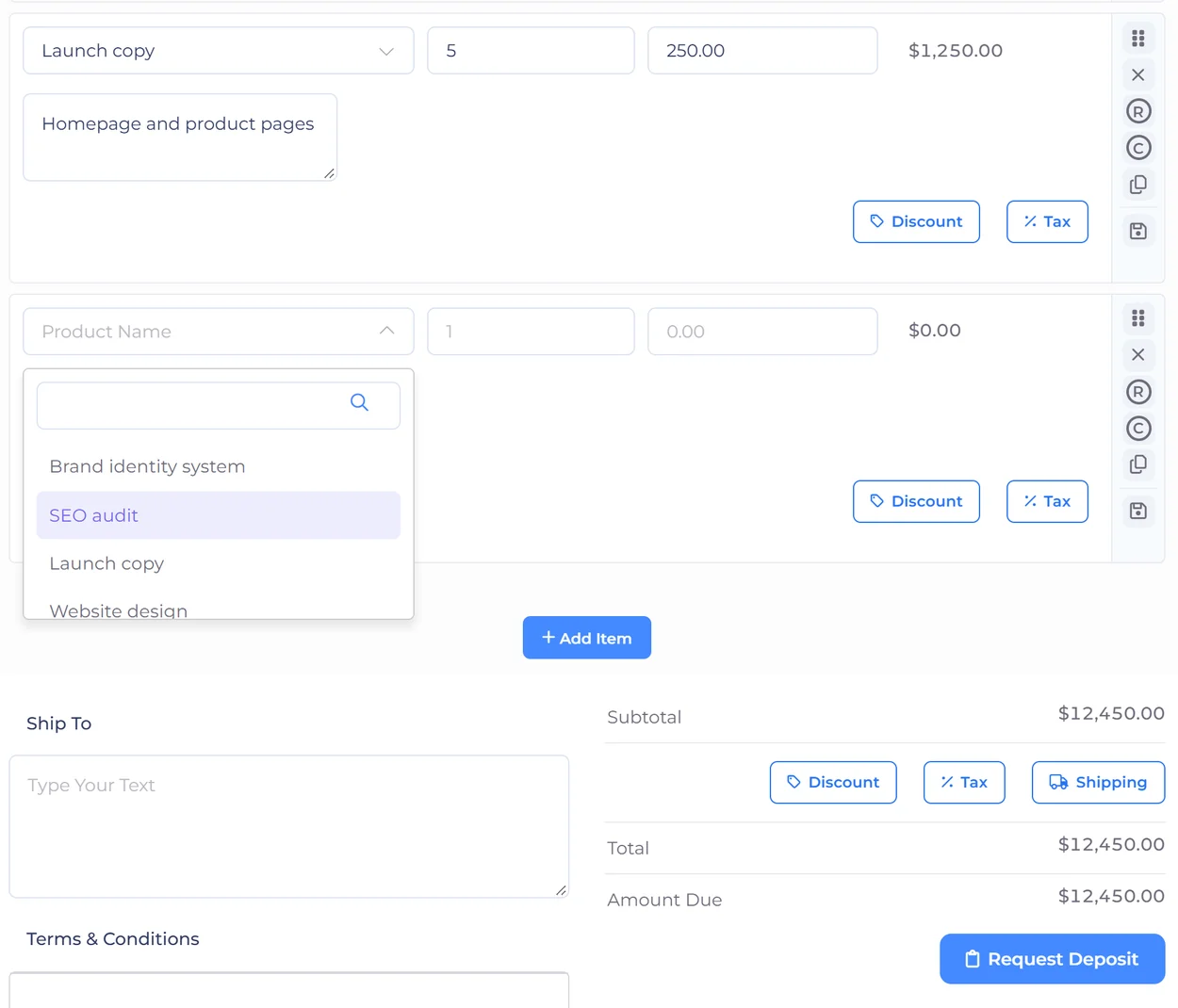
Task: Click the R circle icon on Launch copy row
Action: (1138, 111)
